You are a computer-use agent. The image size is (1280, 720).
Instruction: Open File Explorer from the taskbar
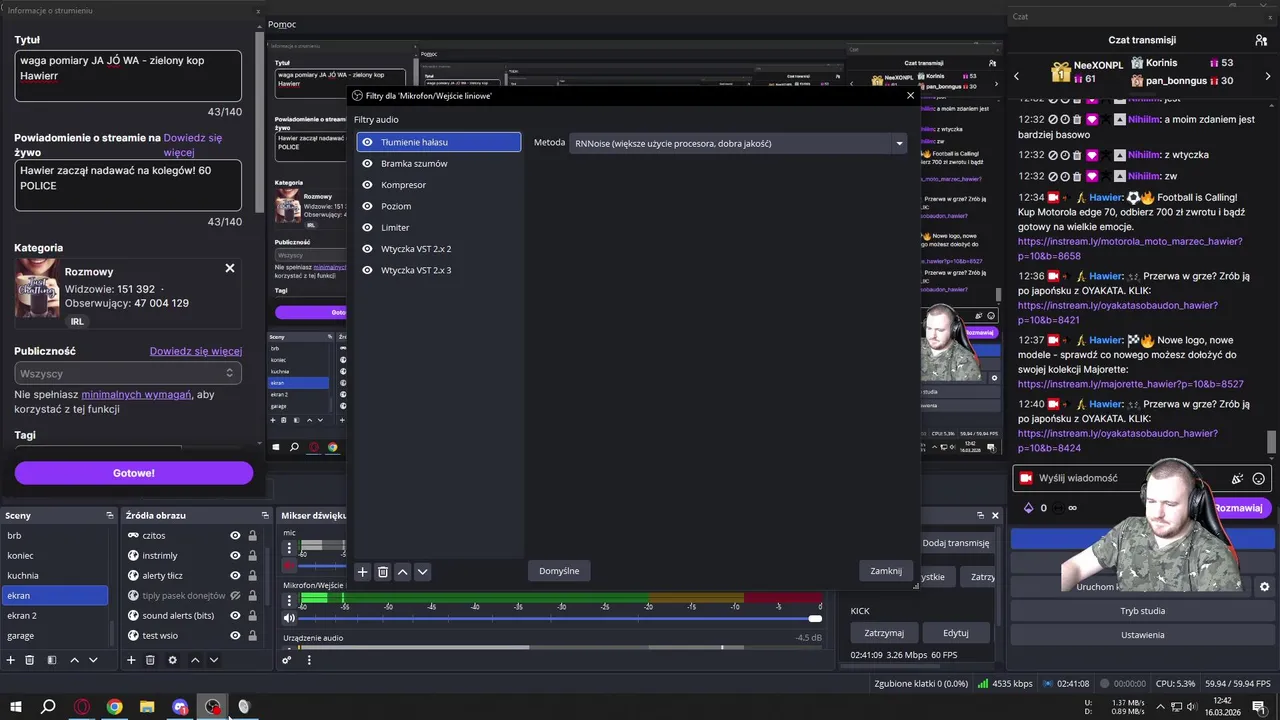click(147, 707)
